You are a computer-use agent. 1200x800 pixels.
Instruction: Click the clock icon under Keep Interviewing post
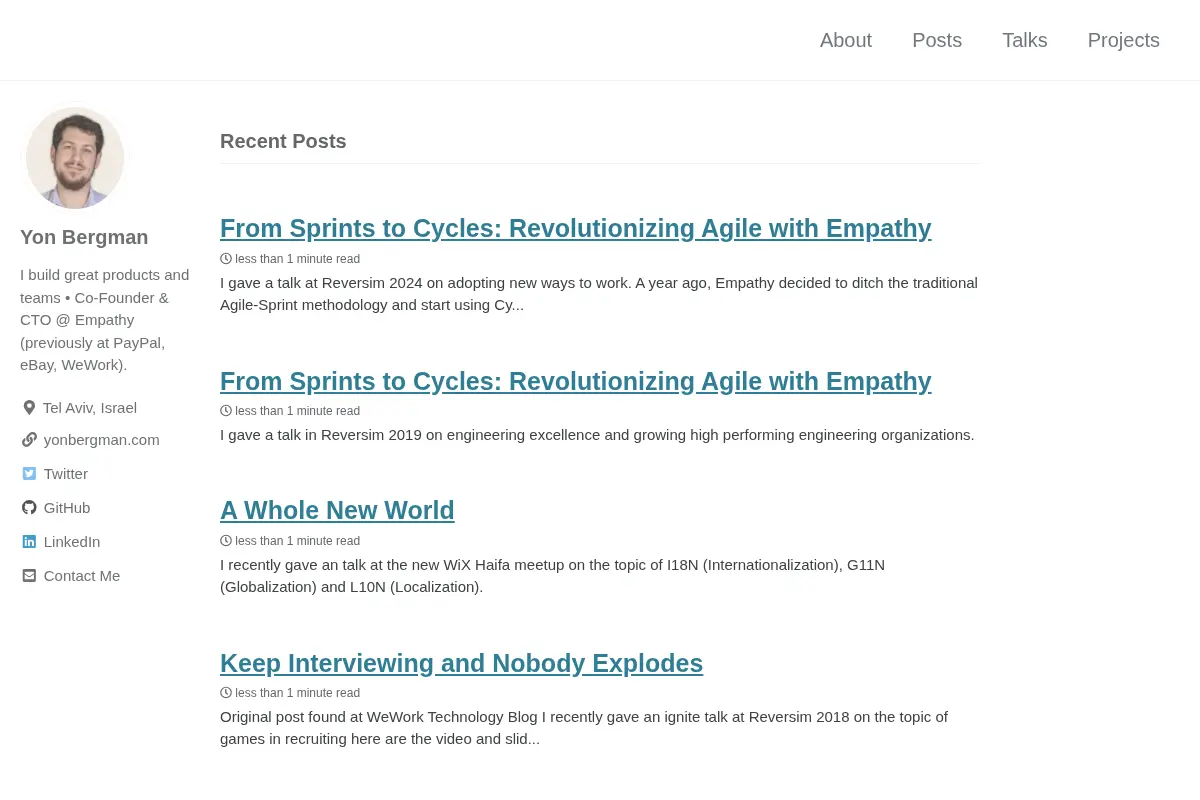pos(226,692)
